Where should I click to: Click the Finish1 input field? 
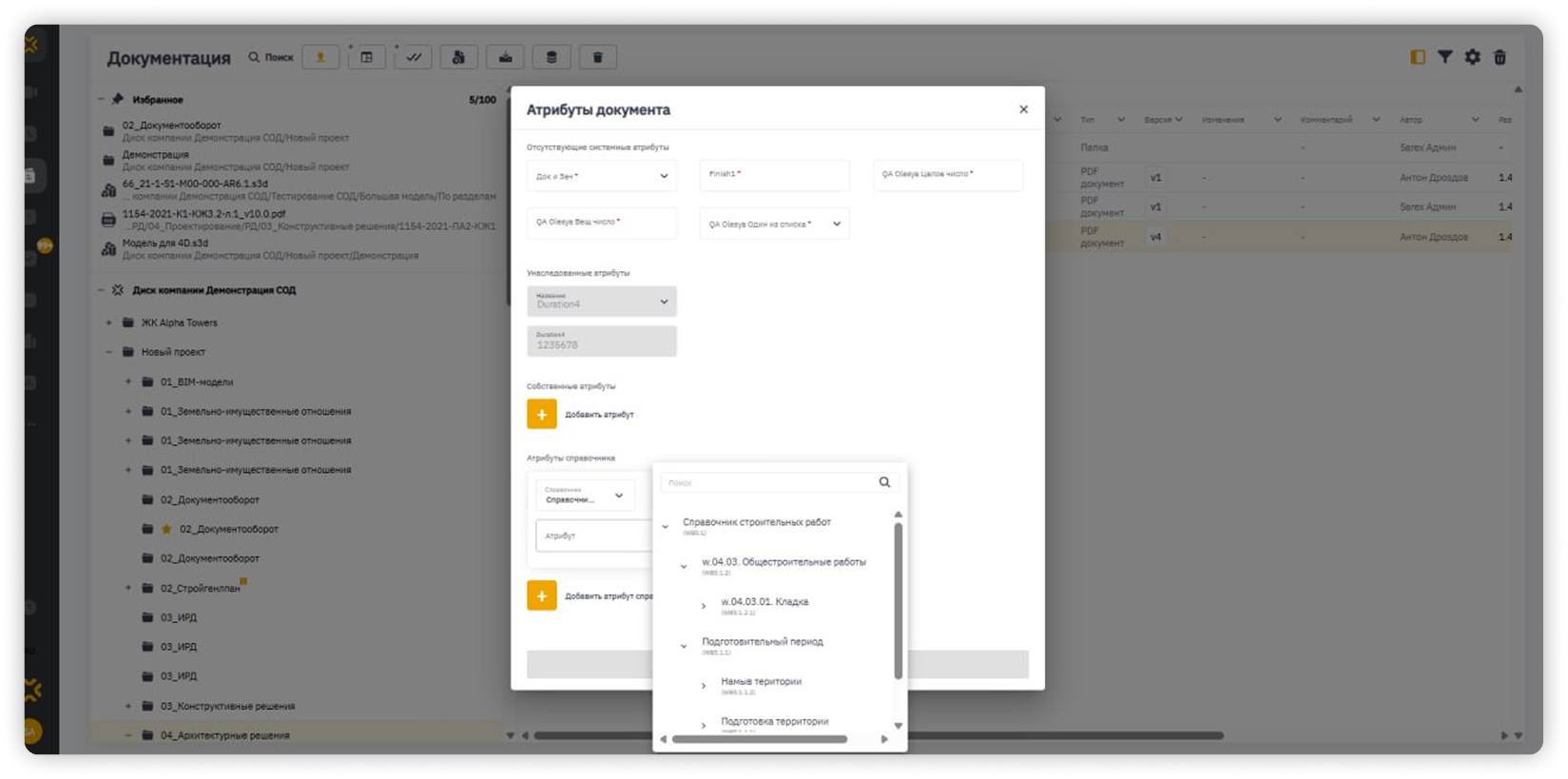pyautogui.click(x=774, y=176)
